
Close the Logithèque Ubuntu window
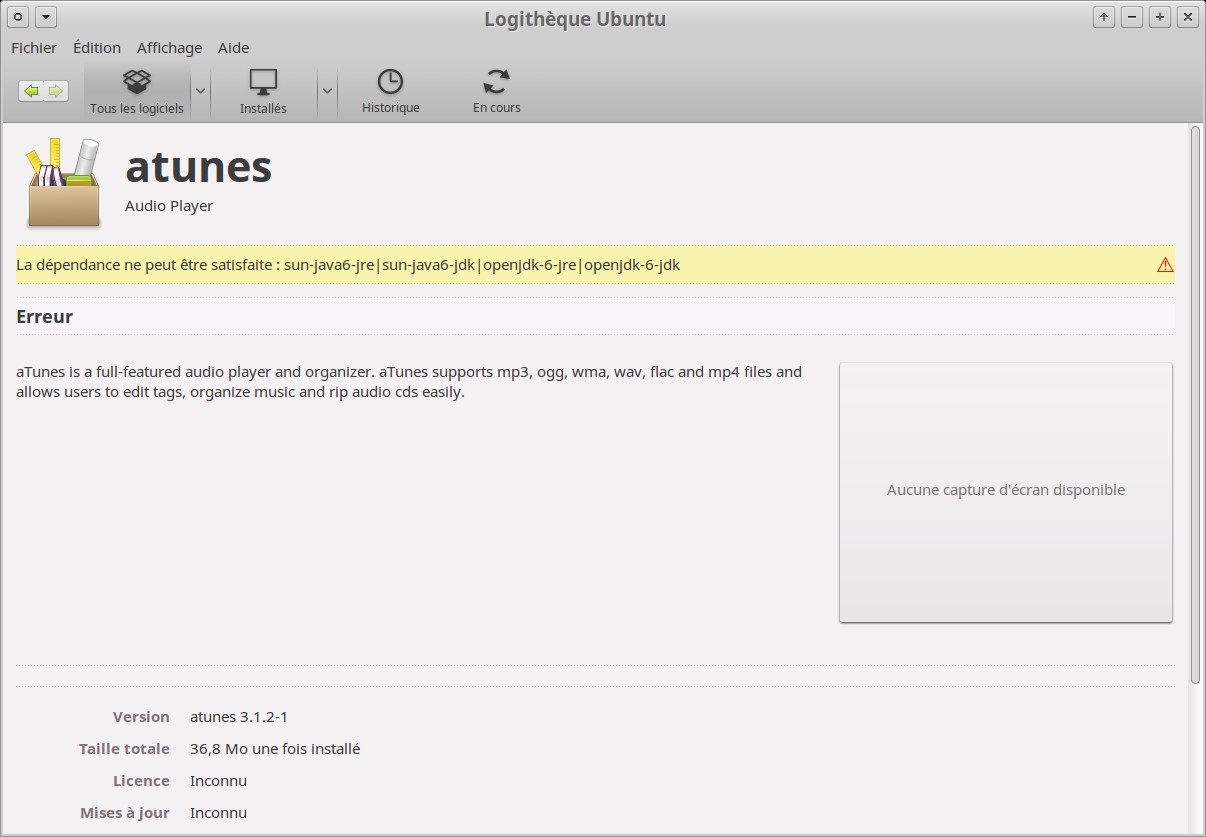tap(1188, 17)
